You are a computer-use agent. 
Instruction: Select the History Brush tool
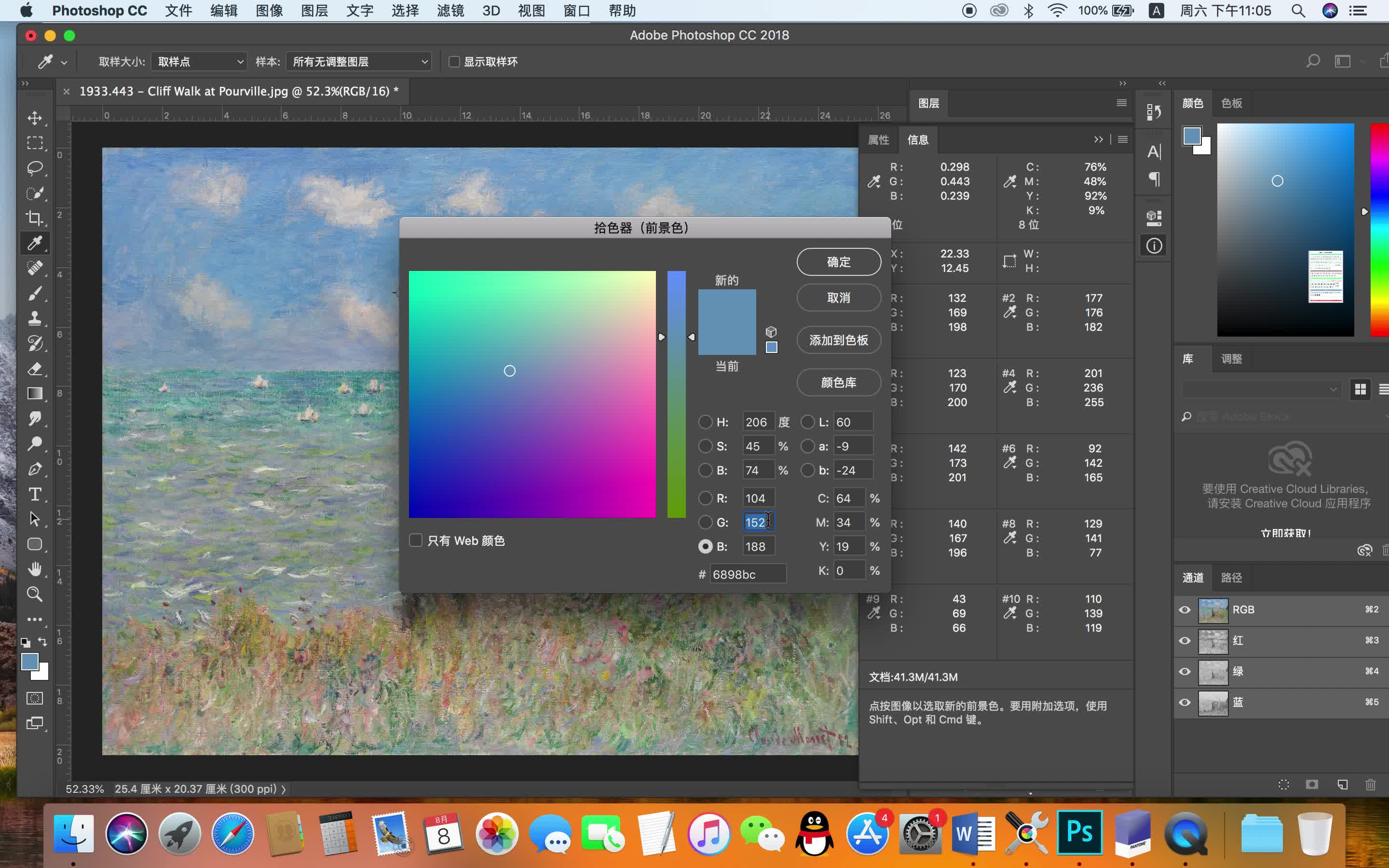(34, 343)
